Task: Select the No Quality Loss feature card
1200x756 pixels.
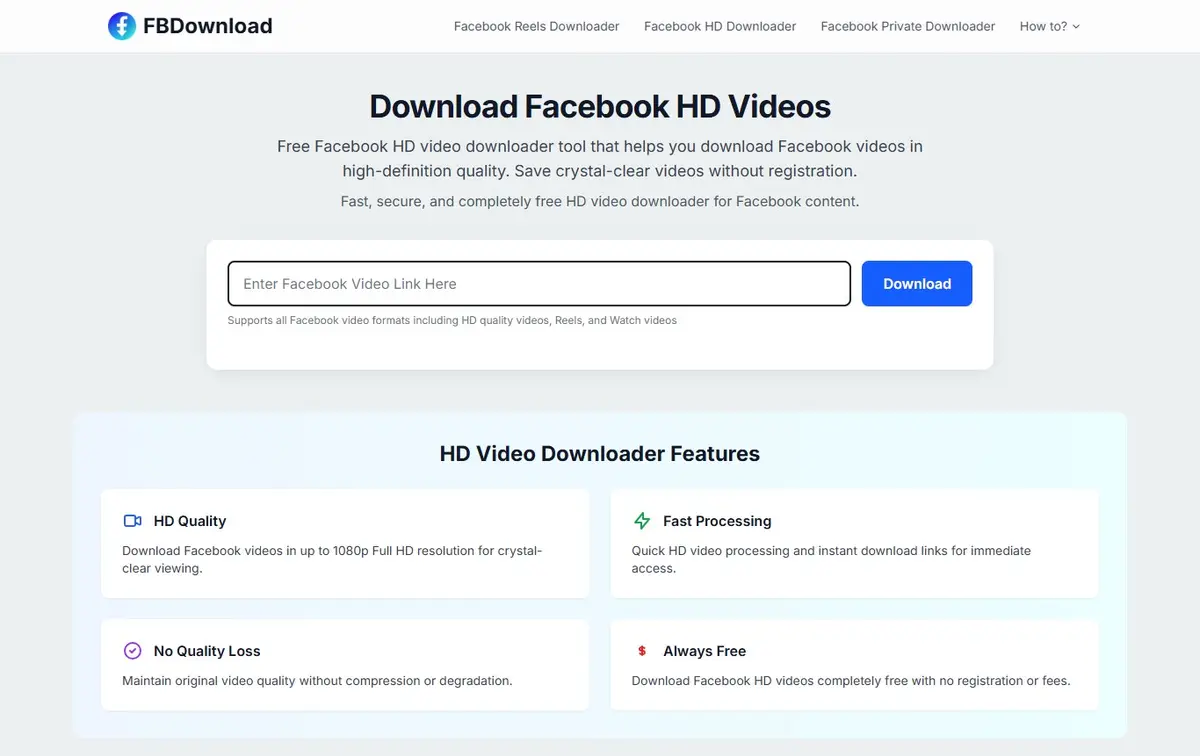Action: point(345,665)
